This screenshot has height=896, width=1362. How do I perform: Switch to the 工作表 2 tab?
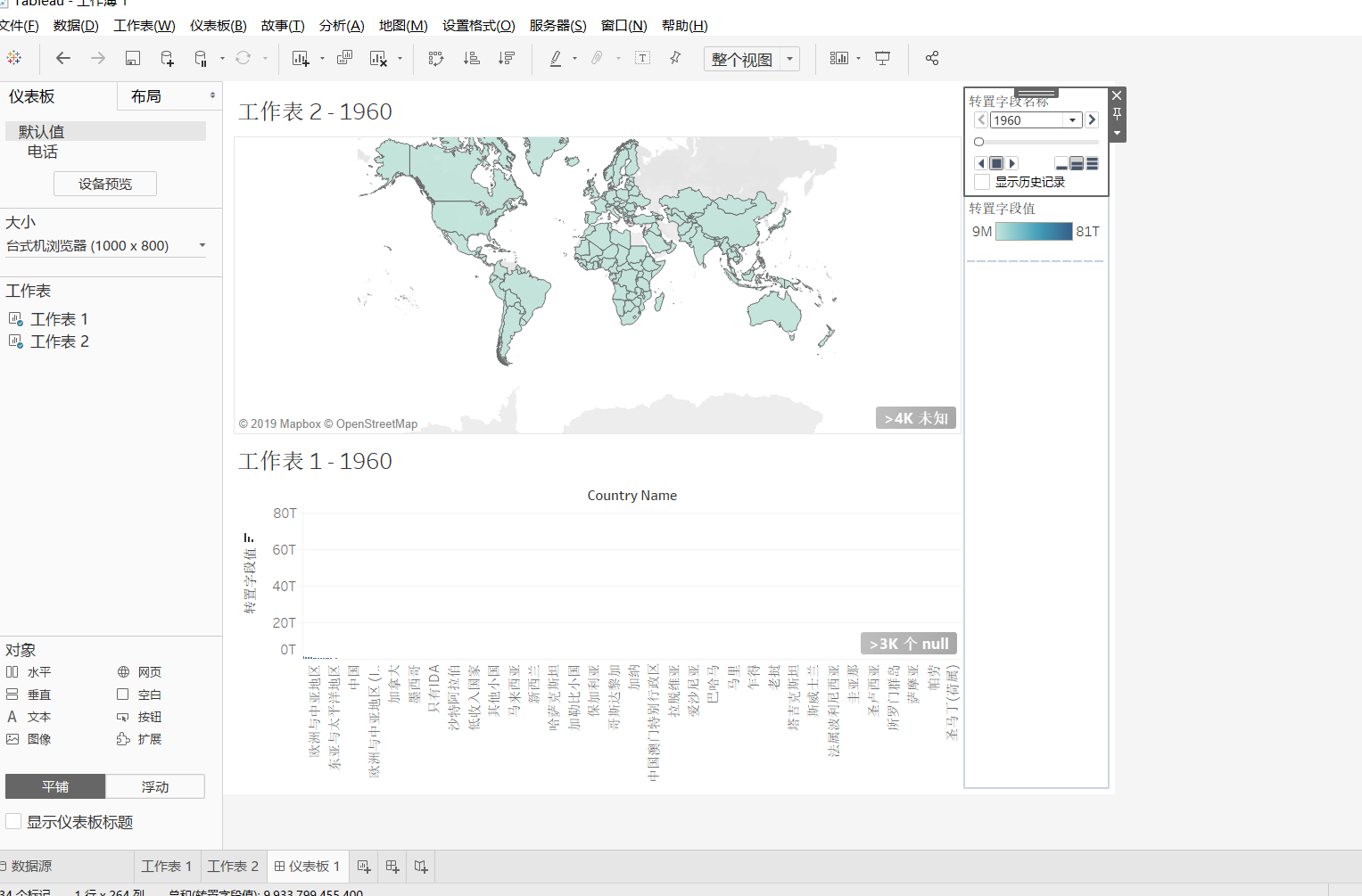coord(232,866)
